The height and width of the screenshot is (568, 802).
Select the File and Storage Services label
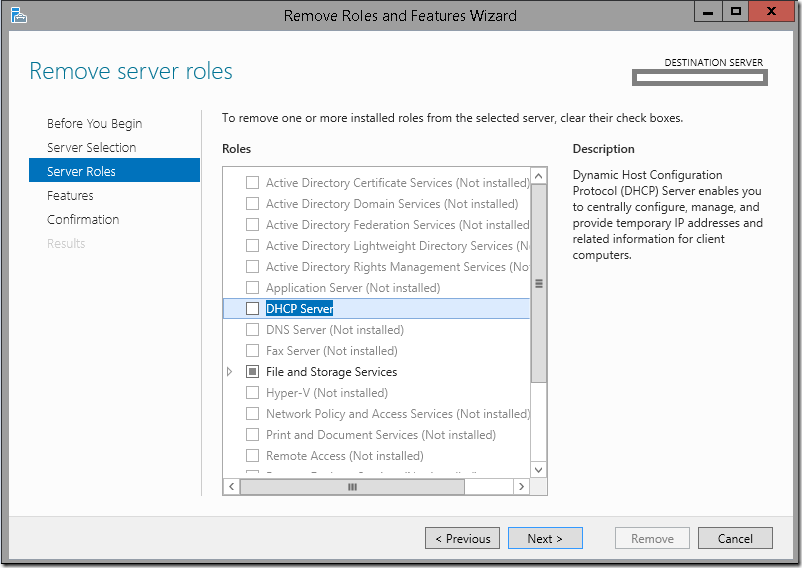(x=331, y=372)
